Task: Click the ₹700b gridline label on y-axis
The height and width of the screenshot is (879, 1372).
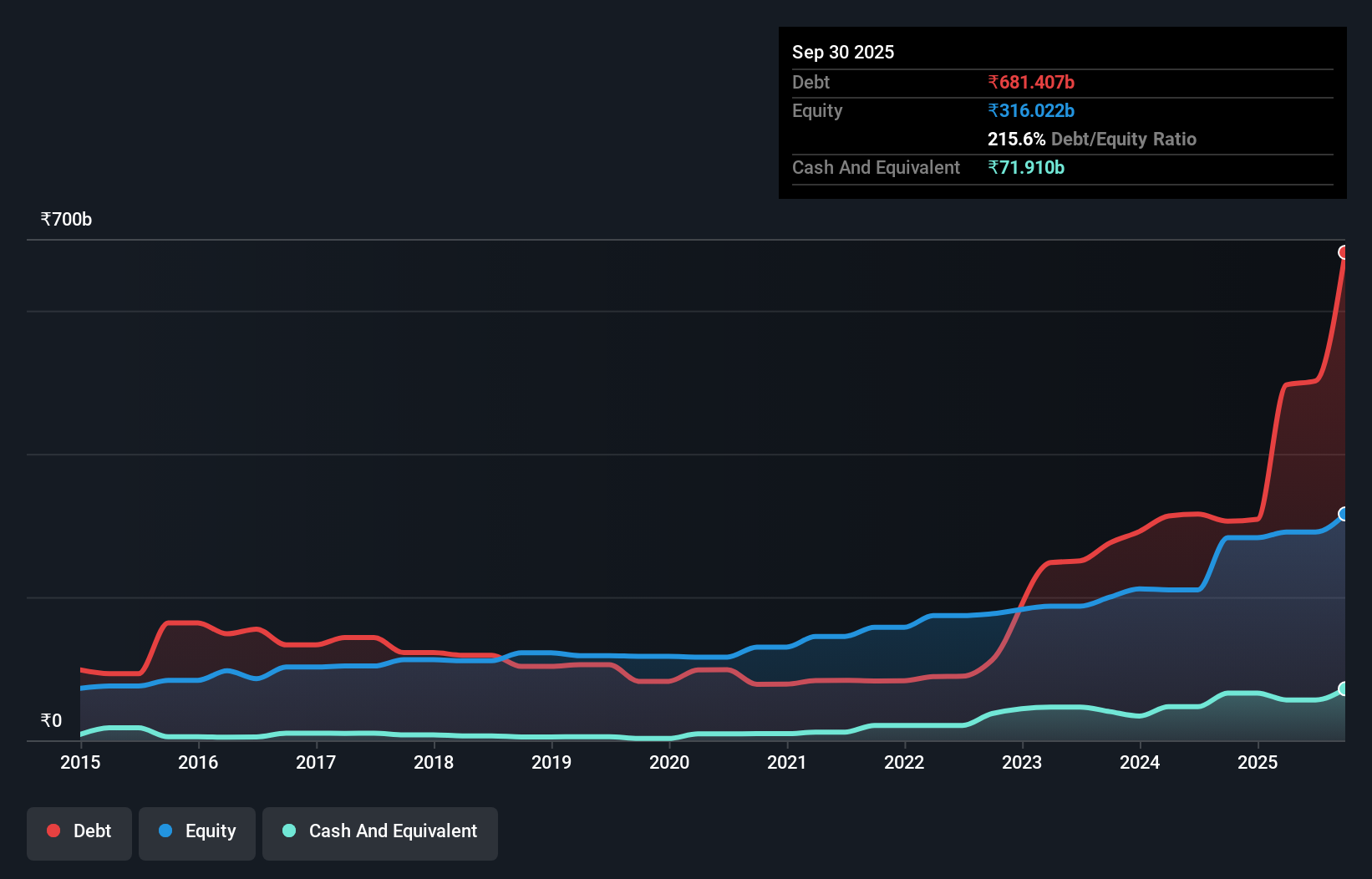Action: click(66, 219)
